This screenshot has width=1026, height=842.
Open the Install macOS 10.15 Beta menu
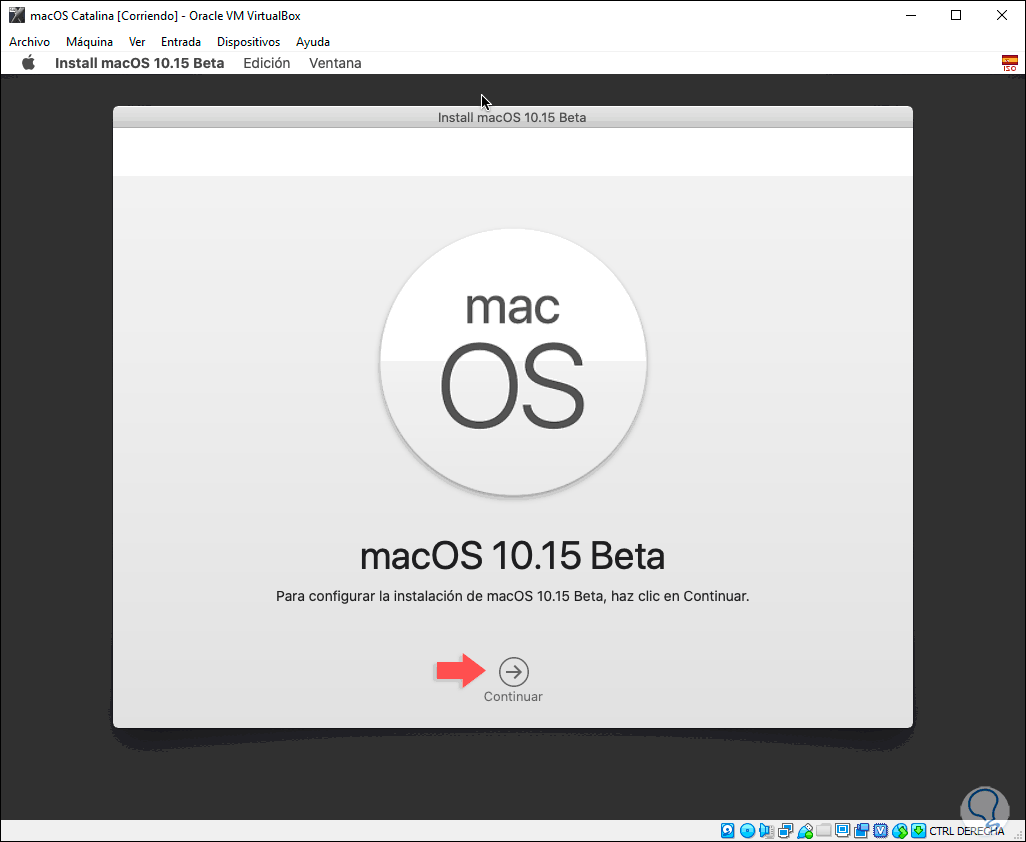[139, 63]
